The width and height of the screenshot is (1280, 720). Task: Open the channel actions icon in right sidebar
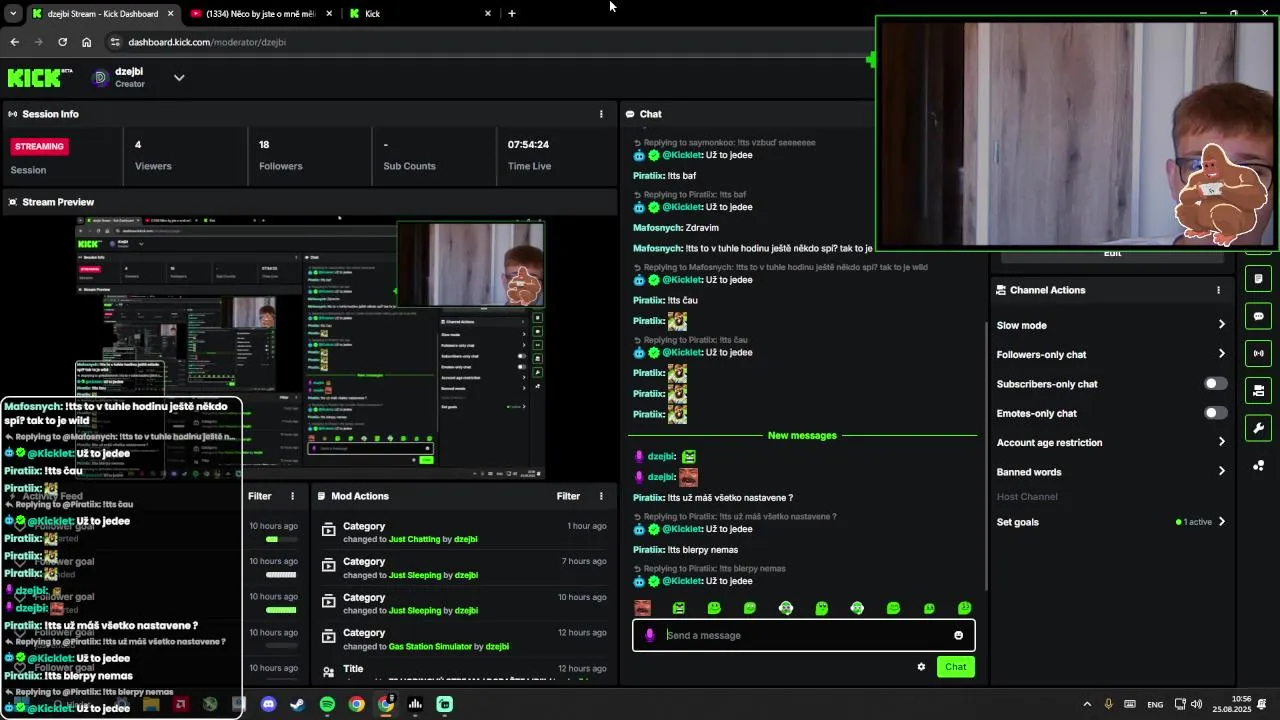click(x=1258, y=390)
